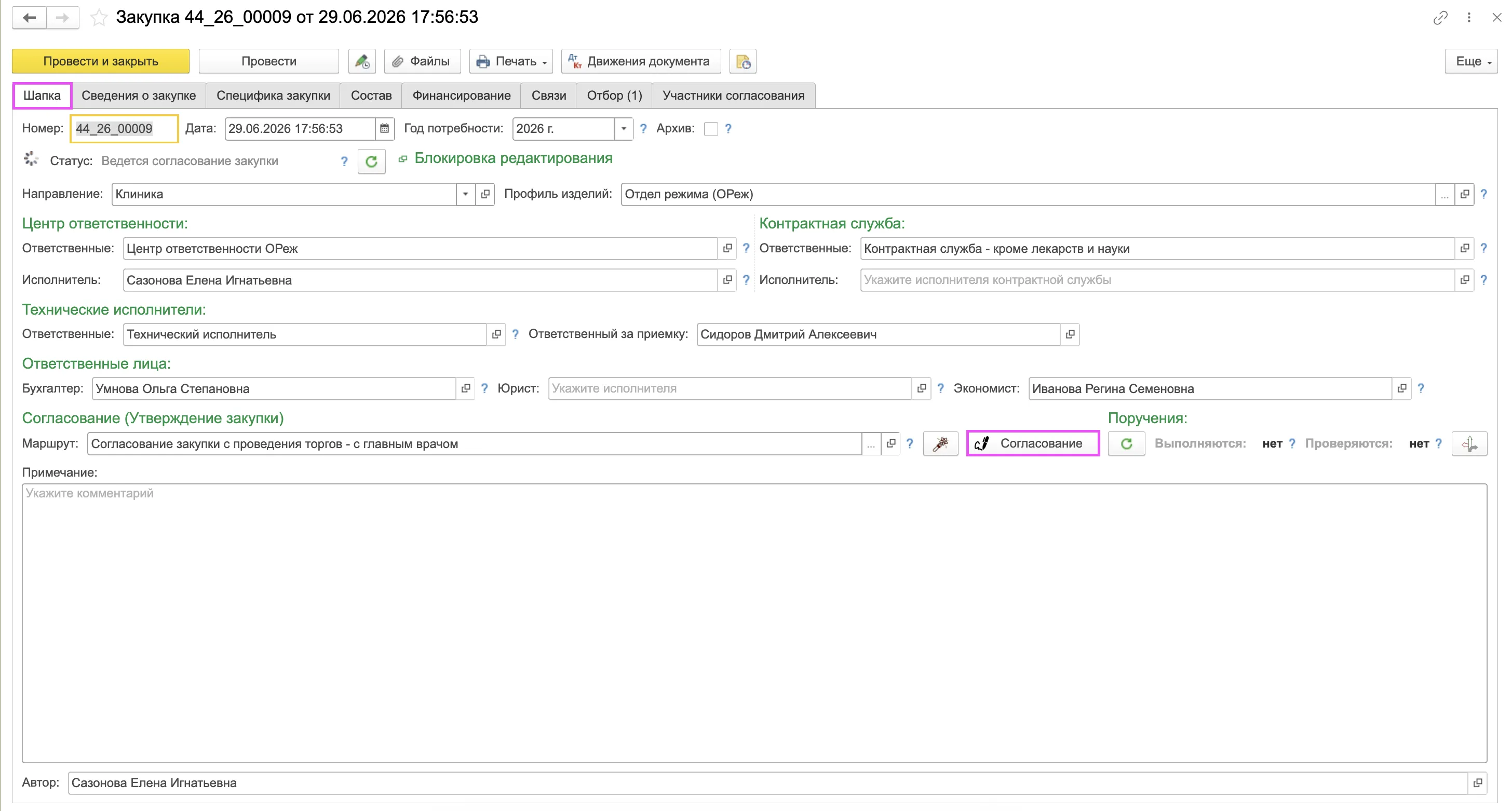Open the Направление Клиника item card
Viewport: 1512px width, 811px height.
click(x=485, y=194)
